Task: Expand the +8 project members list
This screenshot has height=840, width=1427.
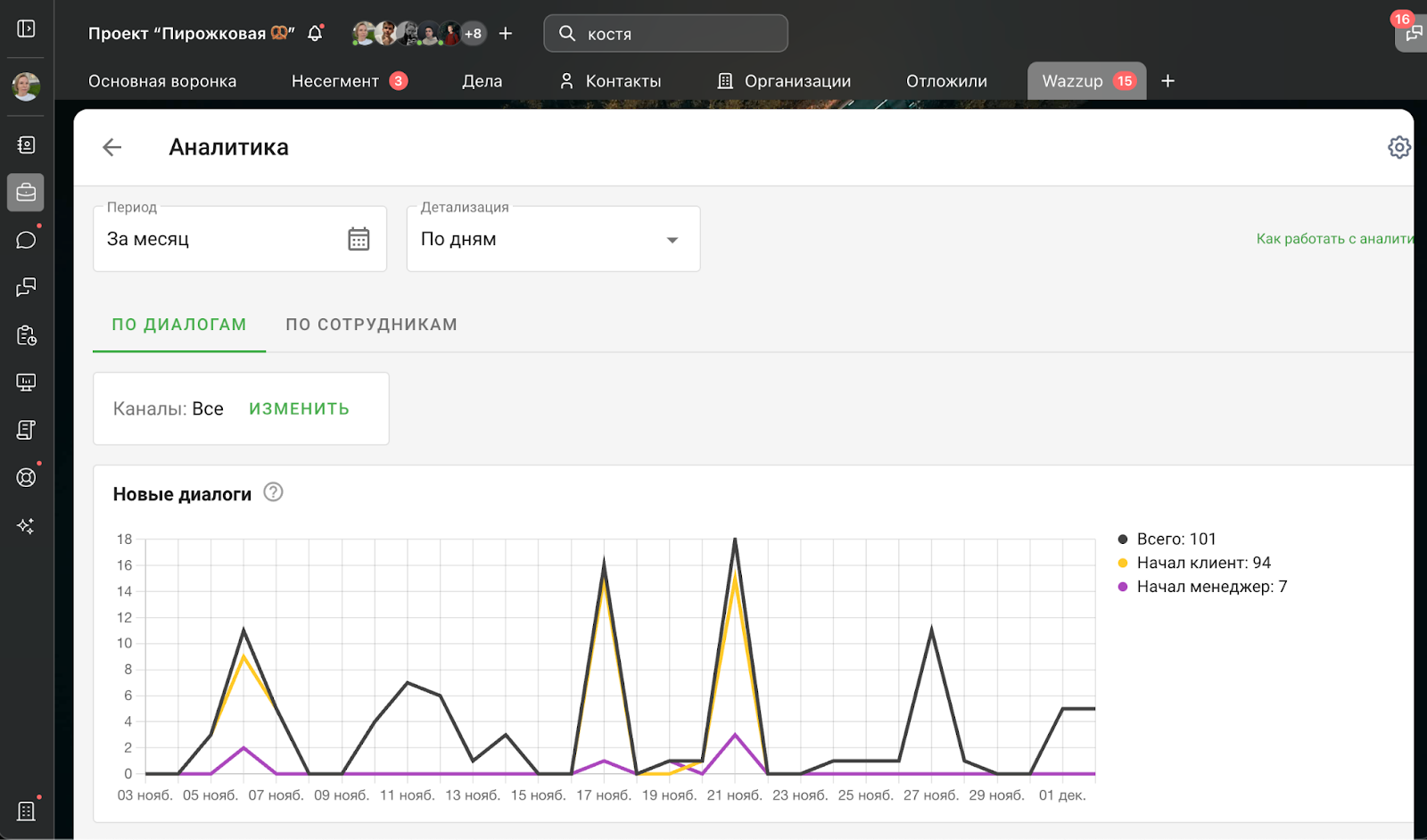Action: 473,34
